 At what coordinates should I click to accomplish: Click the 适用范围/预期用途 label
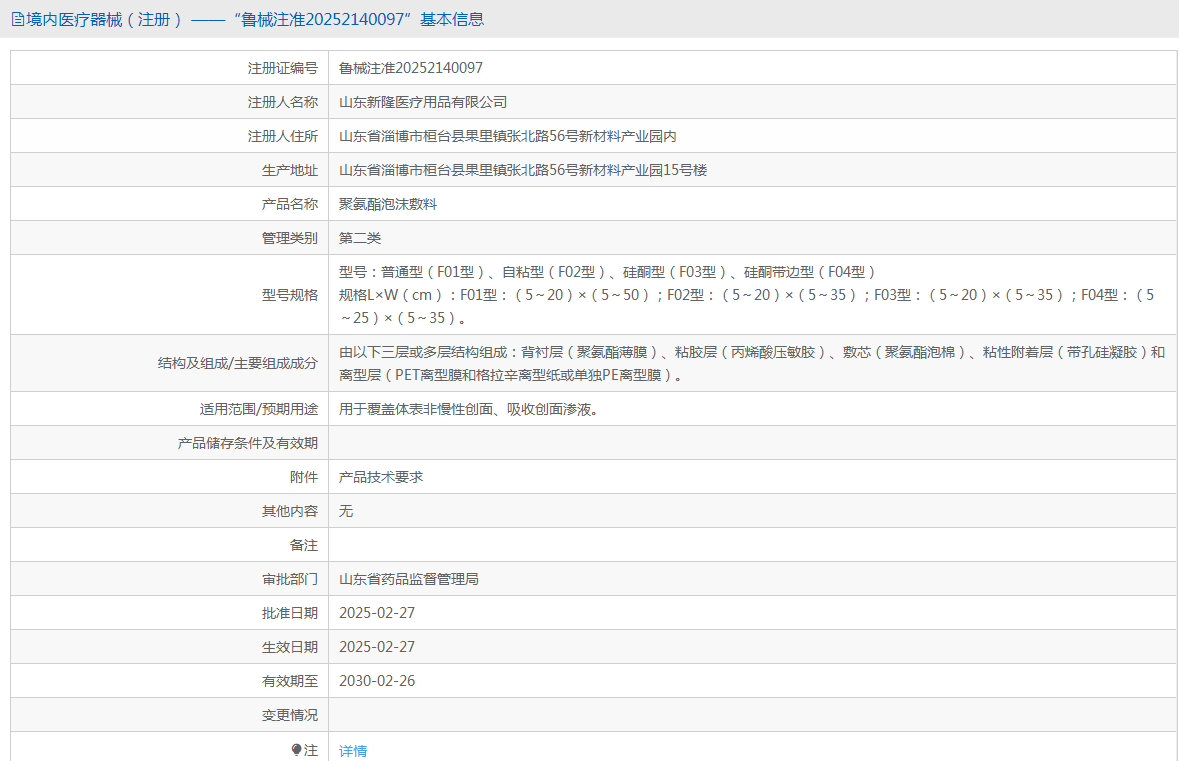[x=259, y=409]
